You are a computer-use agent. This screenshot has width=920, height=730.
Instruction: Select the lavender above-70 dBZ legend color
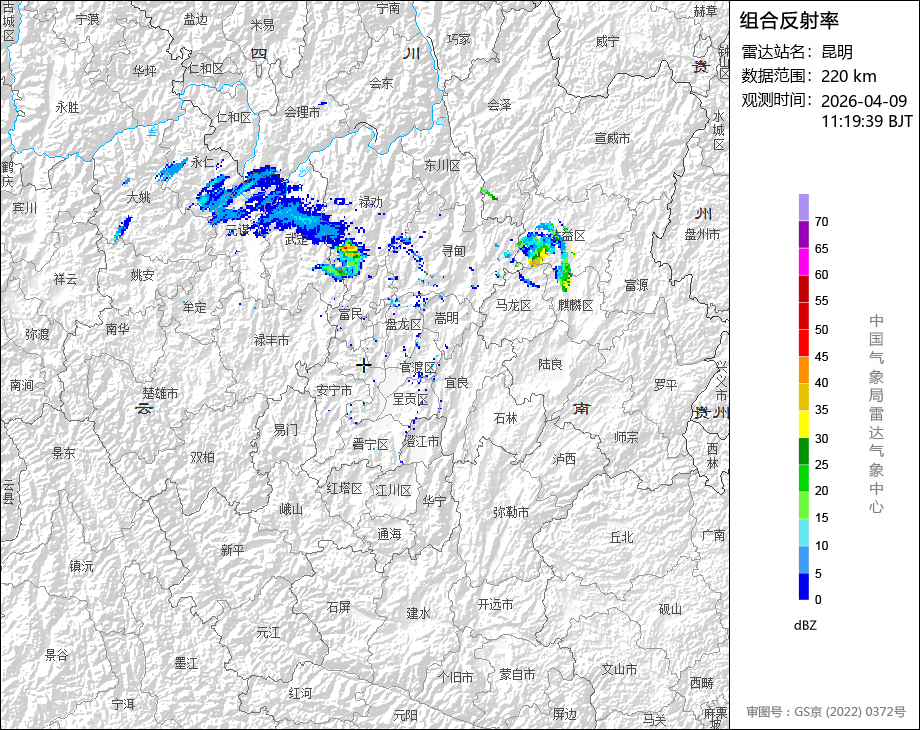804,208
